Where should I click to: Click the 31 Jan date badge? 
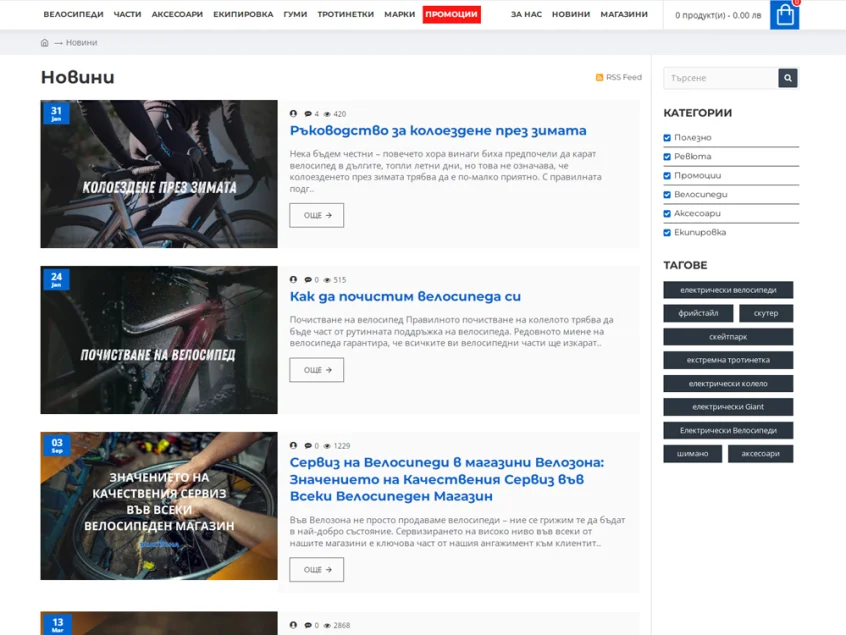(56, 113)
